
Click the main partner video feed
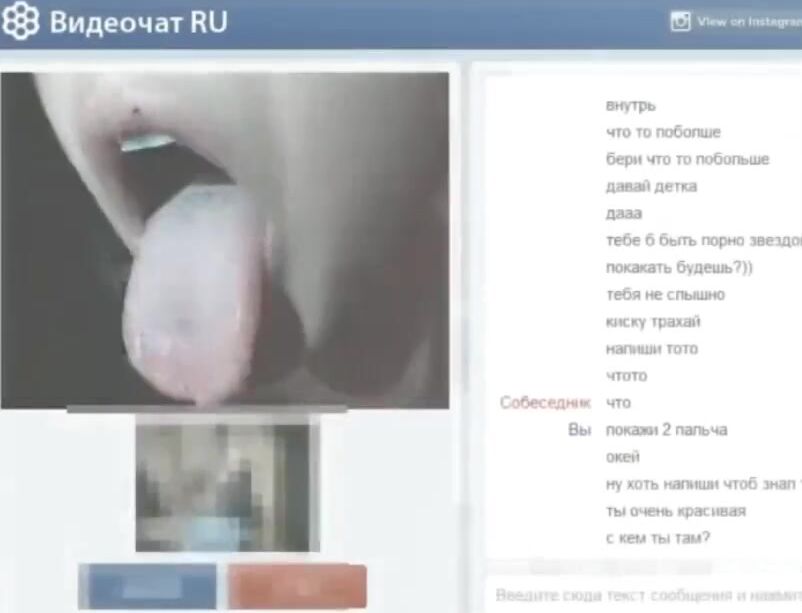[x=225, y=240]
